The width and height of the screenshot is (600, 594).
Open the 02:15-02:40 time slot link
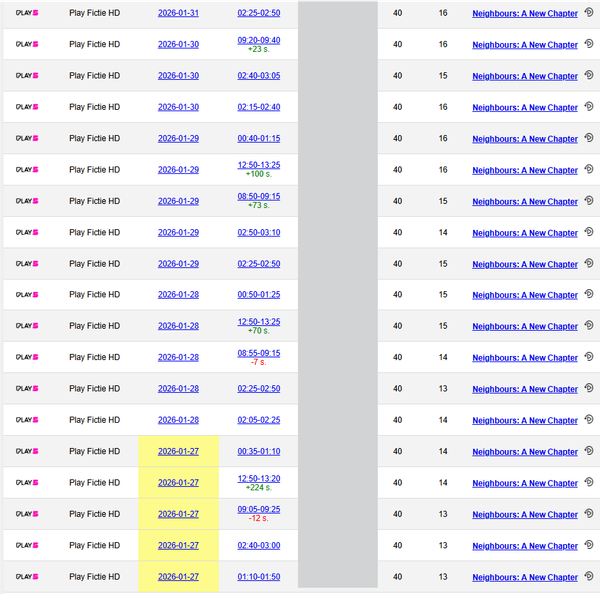click(x=258, y=107)
